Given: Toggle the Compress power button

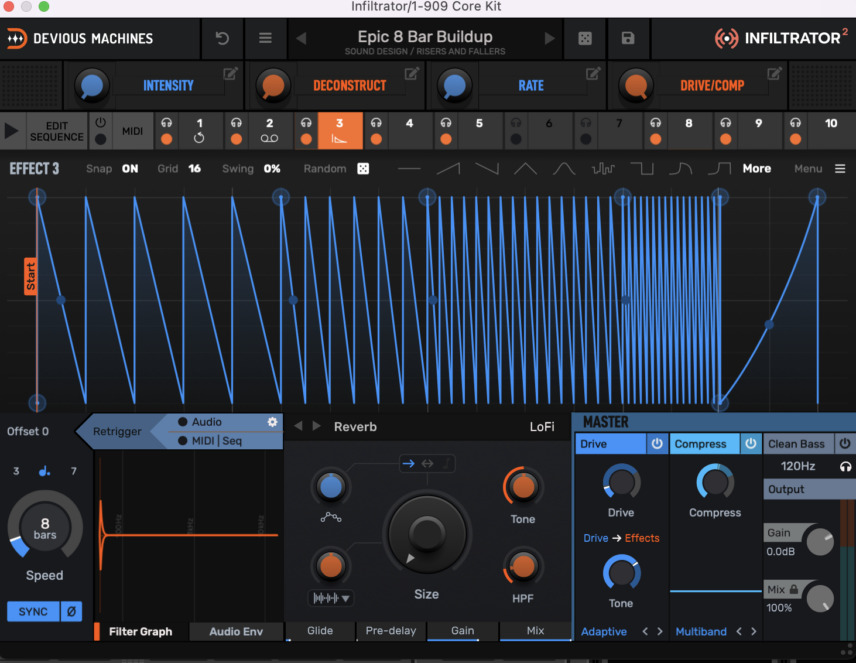Looking at the screenshot, I should (x=751, y=443).
